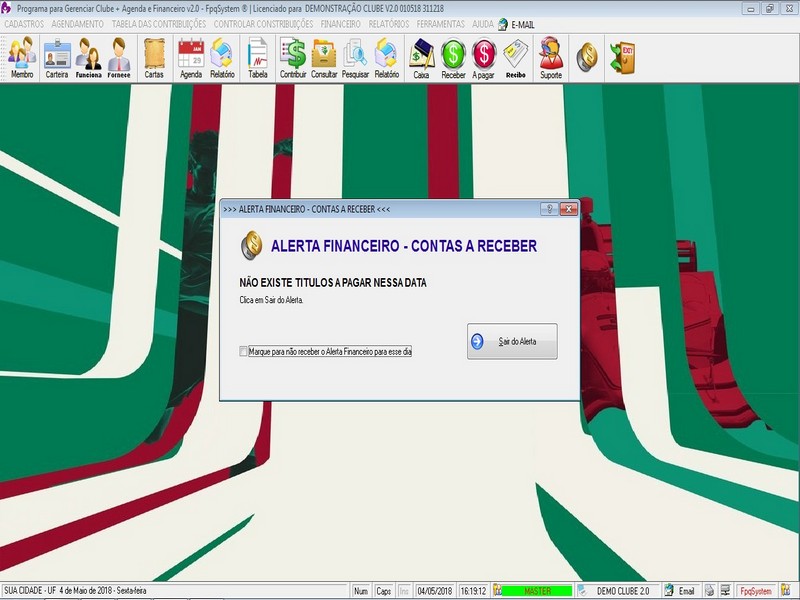800x600 pixels.
Task: Click the Sair do Alerta button
Action: [x=512, y=341]
